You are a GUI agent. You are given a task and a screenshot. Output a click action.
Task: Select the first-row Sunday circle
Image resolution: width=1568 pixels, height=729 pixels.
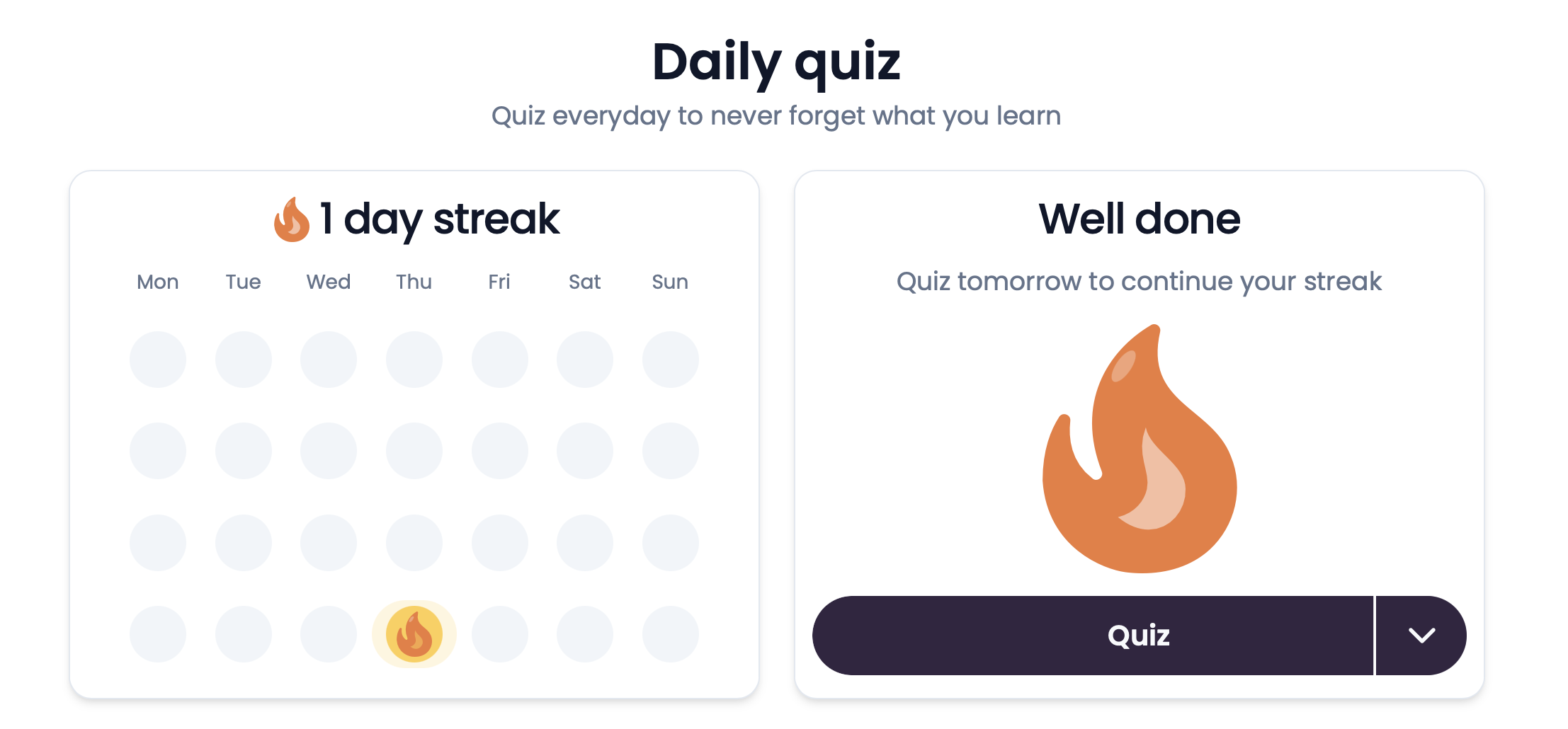tap(670, 360)
